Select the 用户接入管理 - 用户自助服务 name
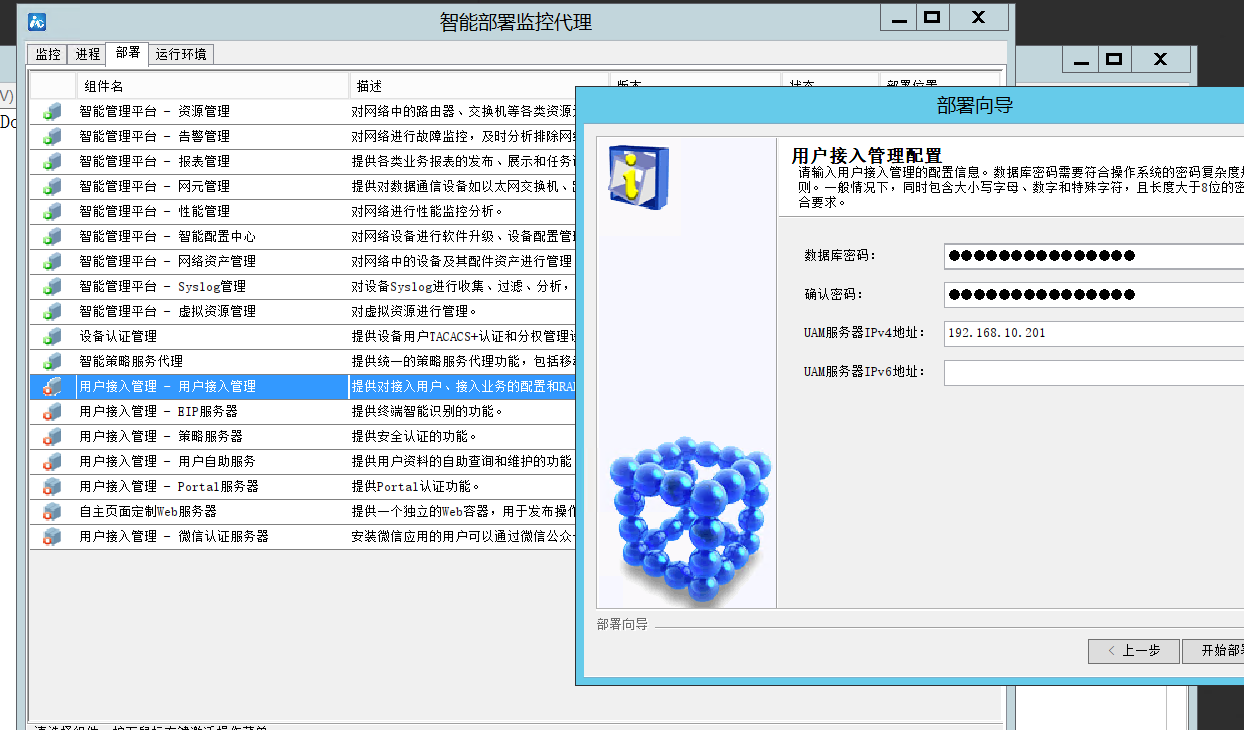The width and height of the screenshot is (1244, 730). 167,461
